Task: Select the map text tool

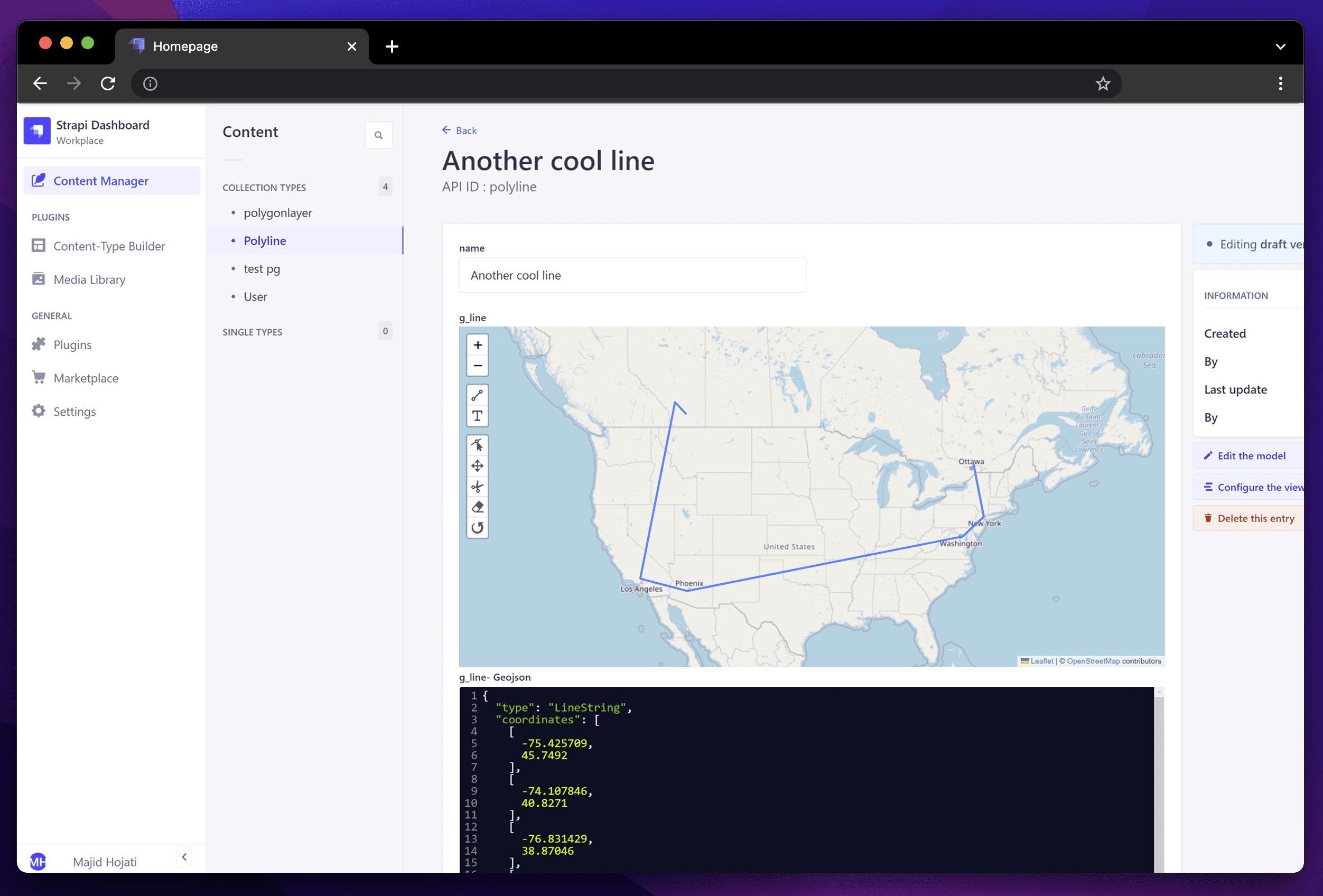Action: pos(477,416)
